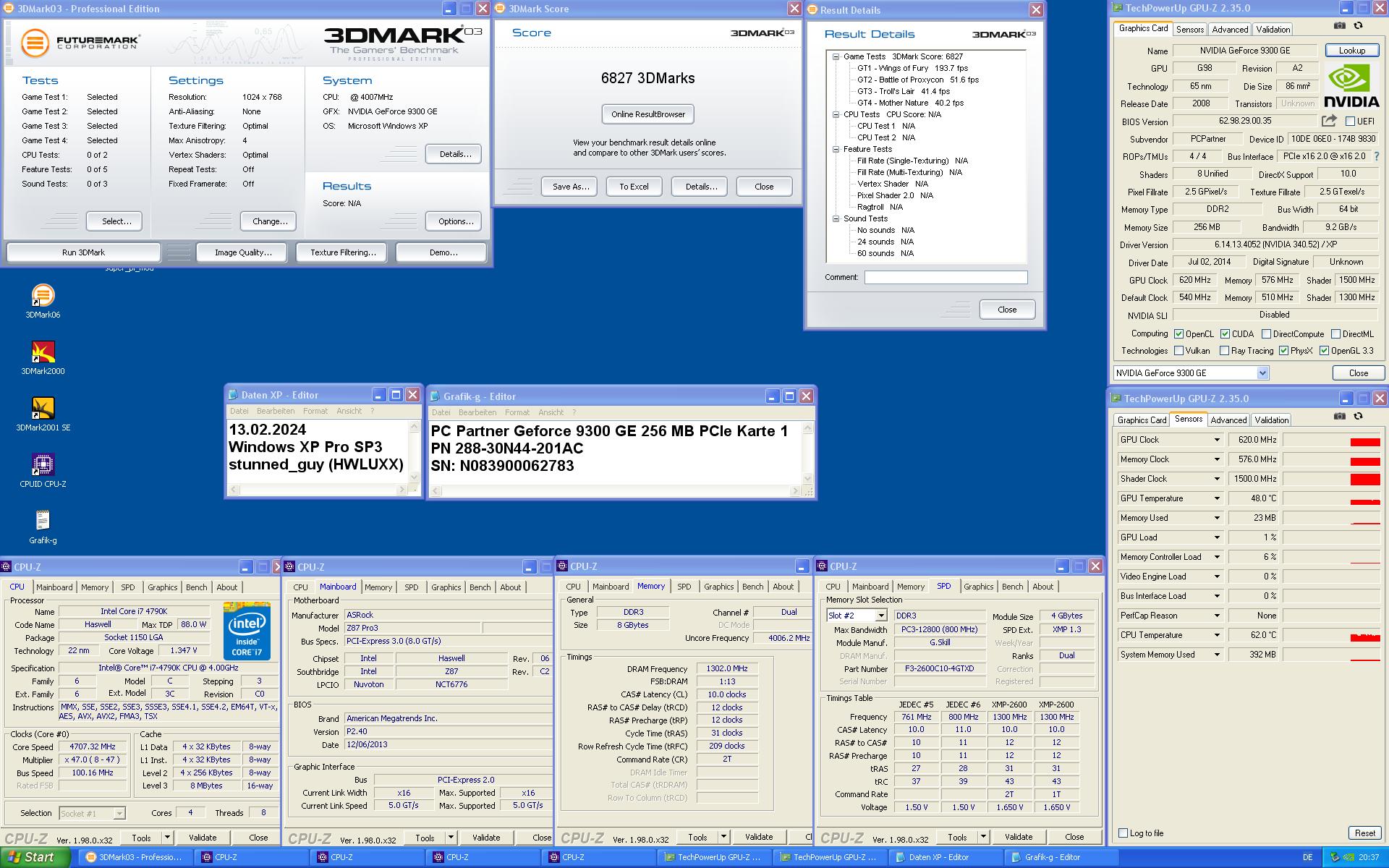Image resolution: width=1389 pixels, height=868 pixels.
Task: Click the NVIDIA logo in GPU-Z
Action: coord(1351,86)
